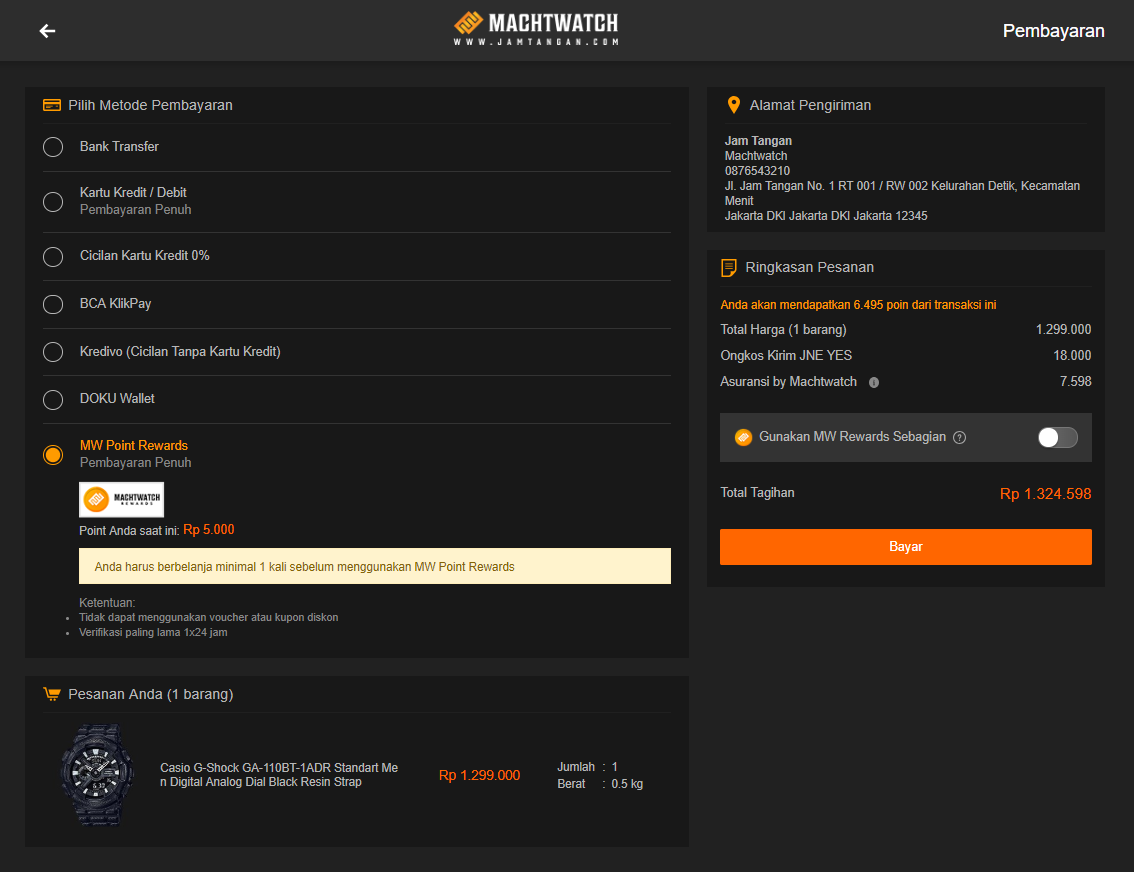The height and width of the screenshot is (872, 1134).
Task: Select DOKU Wallet payment method
Action: pyautogui.click(x=53, y=399)
